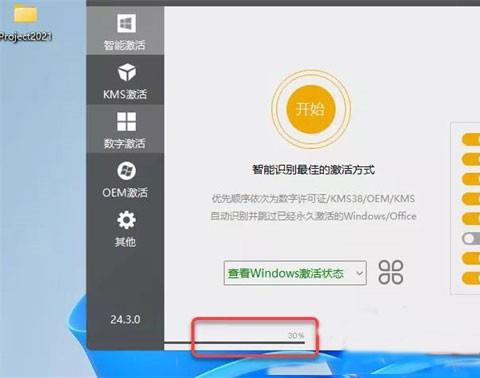480x378 pixels.
Task: Click the 30% progress percentage label
Action: click(x=296, y=335)
